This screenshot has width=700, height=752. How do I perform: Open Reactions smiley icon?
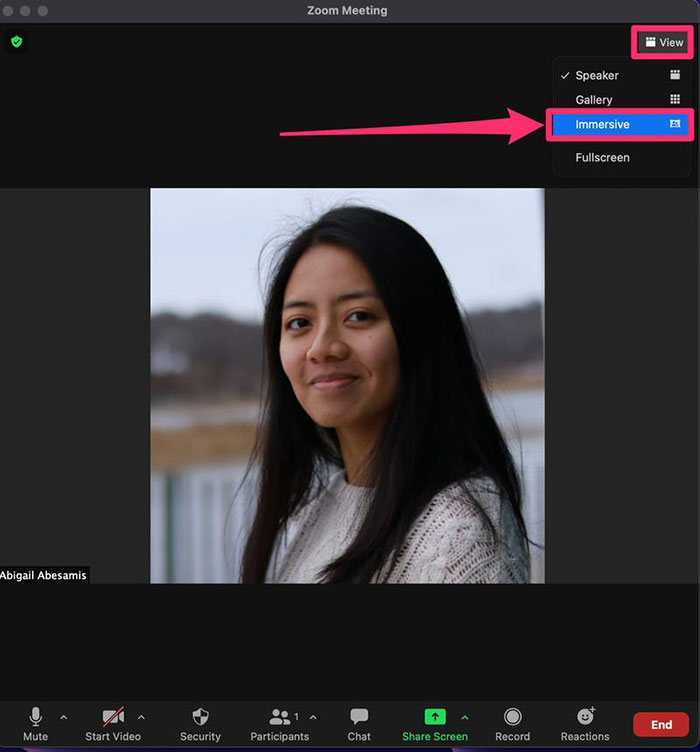(x=585, y=717)
